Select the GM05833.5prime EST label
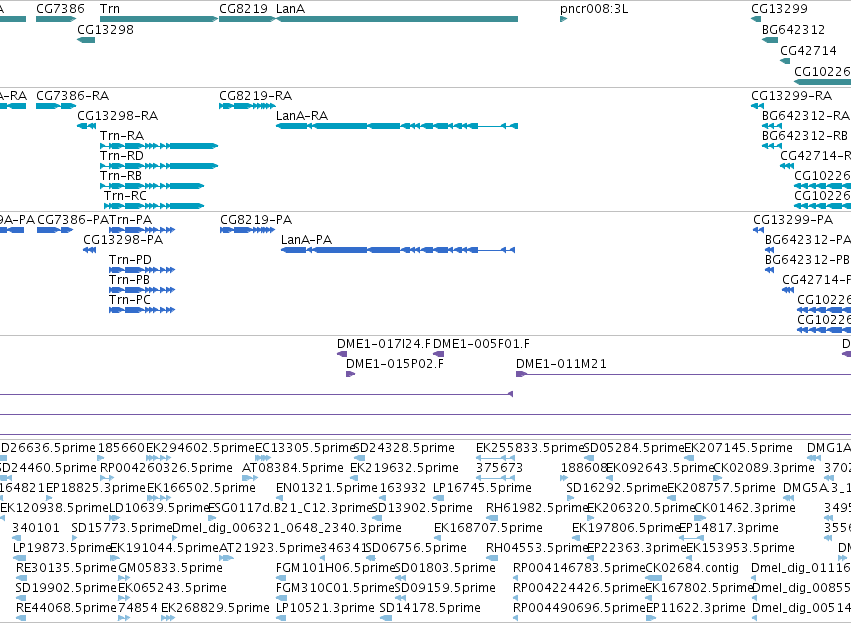This screenshot has height=623, width=851. coord(170,569)
